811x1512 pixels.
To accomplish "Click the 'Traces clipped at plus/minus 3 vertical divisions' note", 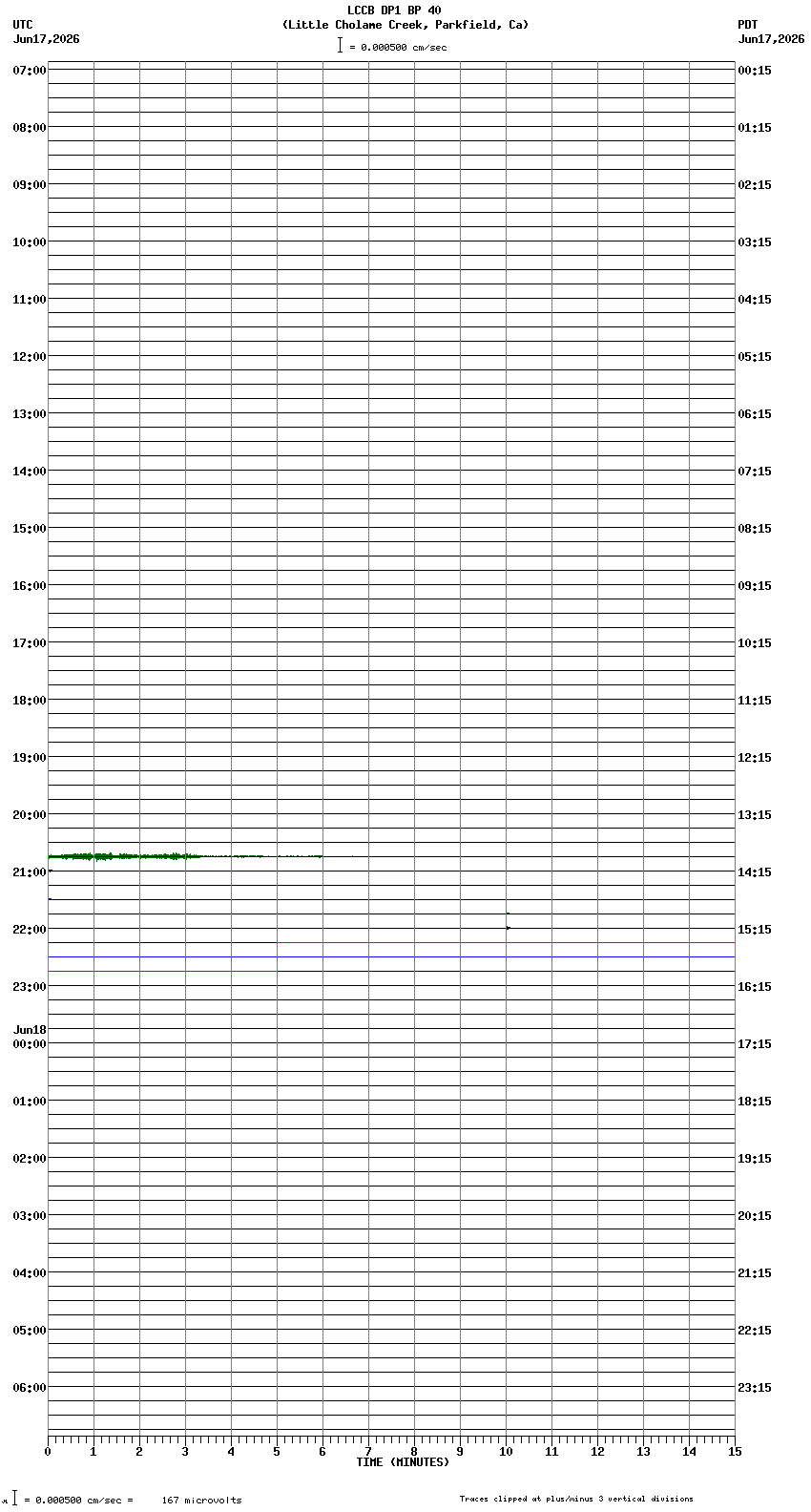I will [x=576, y=1499].
